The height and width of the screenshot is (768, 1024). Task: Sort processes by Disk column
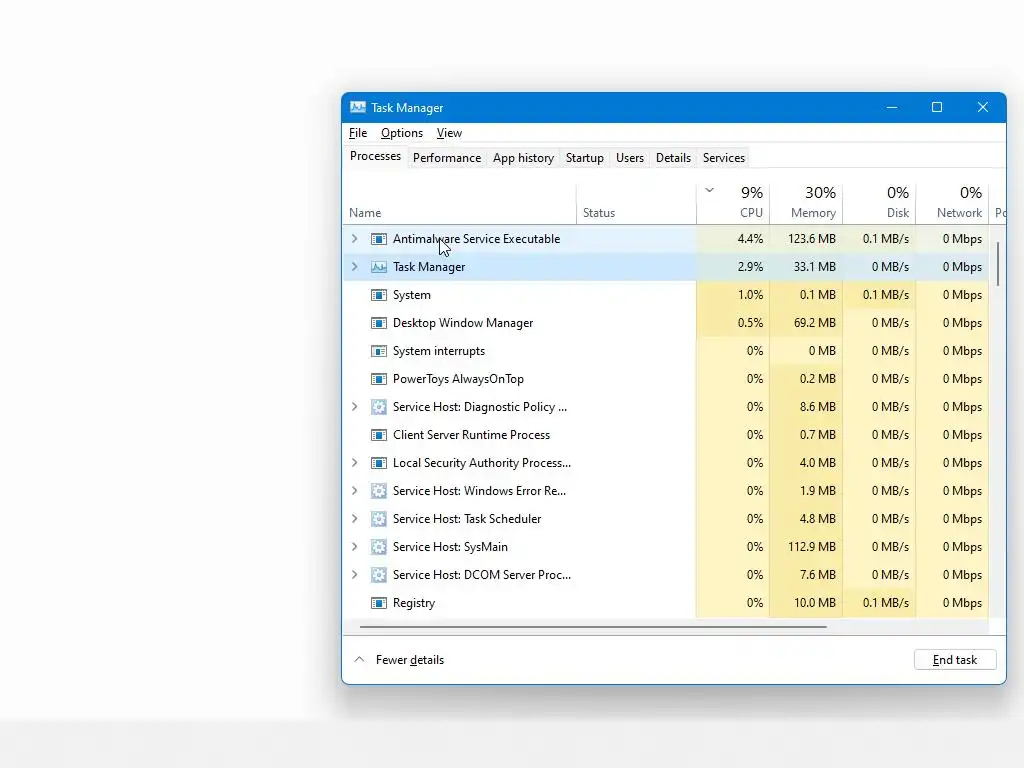coord(879,204)
